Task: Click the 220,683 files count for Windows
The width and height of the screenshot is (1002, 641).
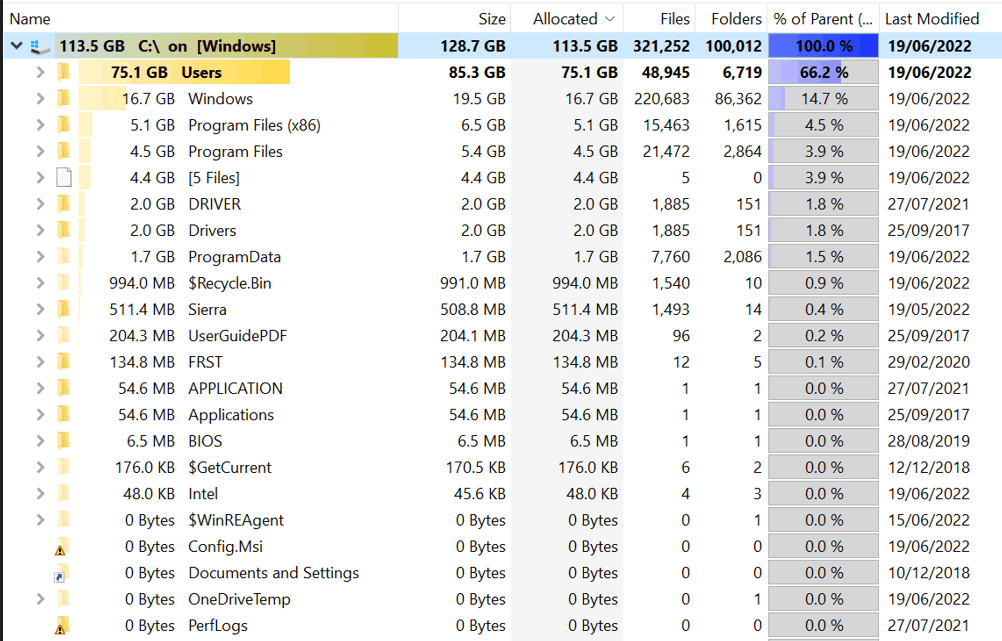Action: [x=661, y=98]
